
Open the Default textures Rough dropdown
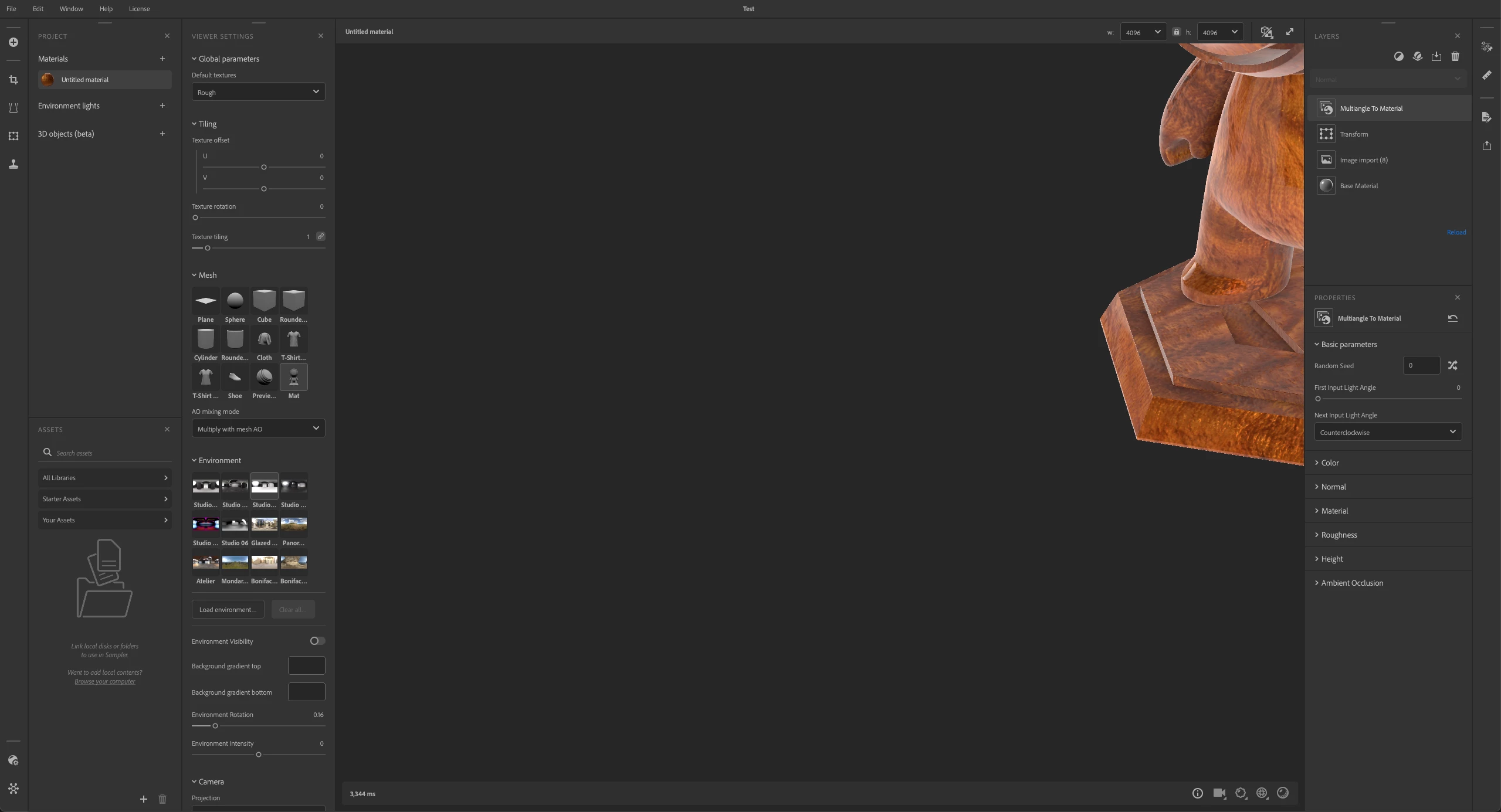click(x=258, y=92)
